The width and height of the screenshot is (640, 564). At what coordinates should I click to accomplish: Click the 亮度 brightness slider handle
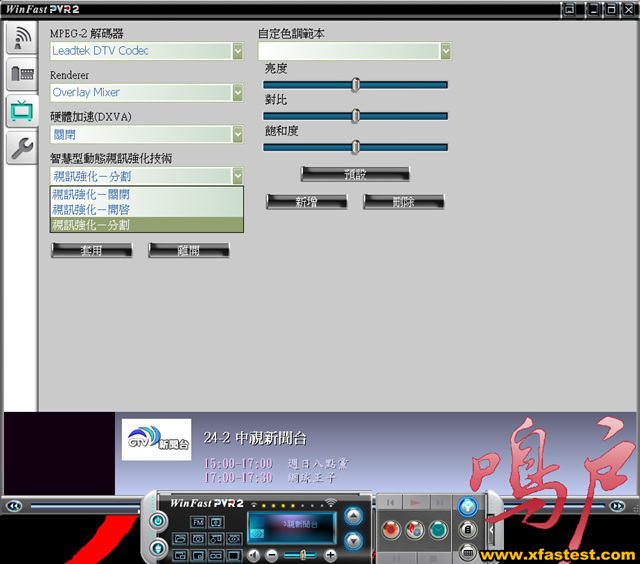click(355, 85)
